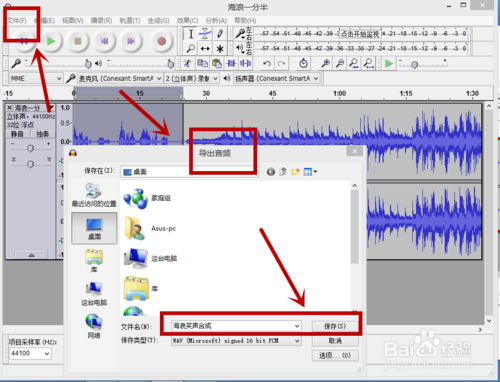
Task: Click the 文件名 filename input field
Action: point(236,326)
